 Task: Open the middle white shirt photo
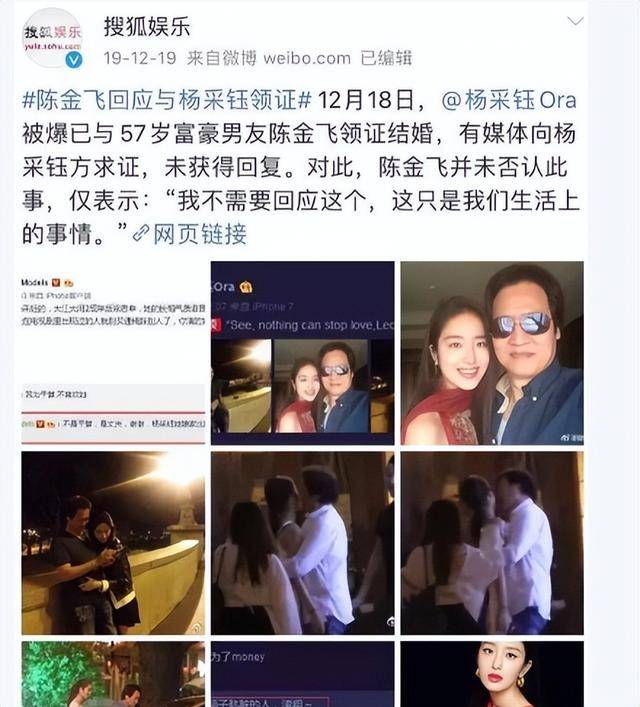point(303,543)
